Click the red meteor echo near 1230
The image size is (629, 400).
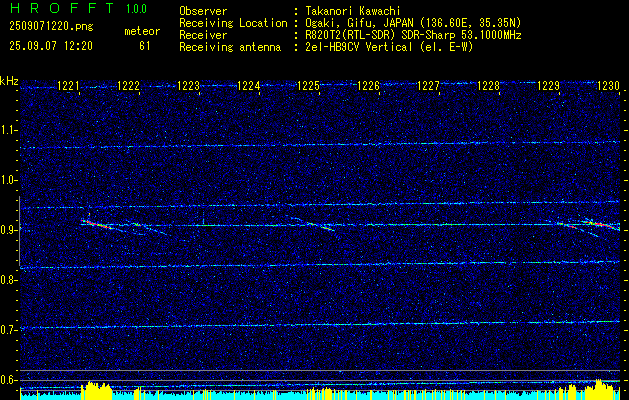click(600, 224)
